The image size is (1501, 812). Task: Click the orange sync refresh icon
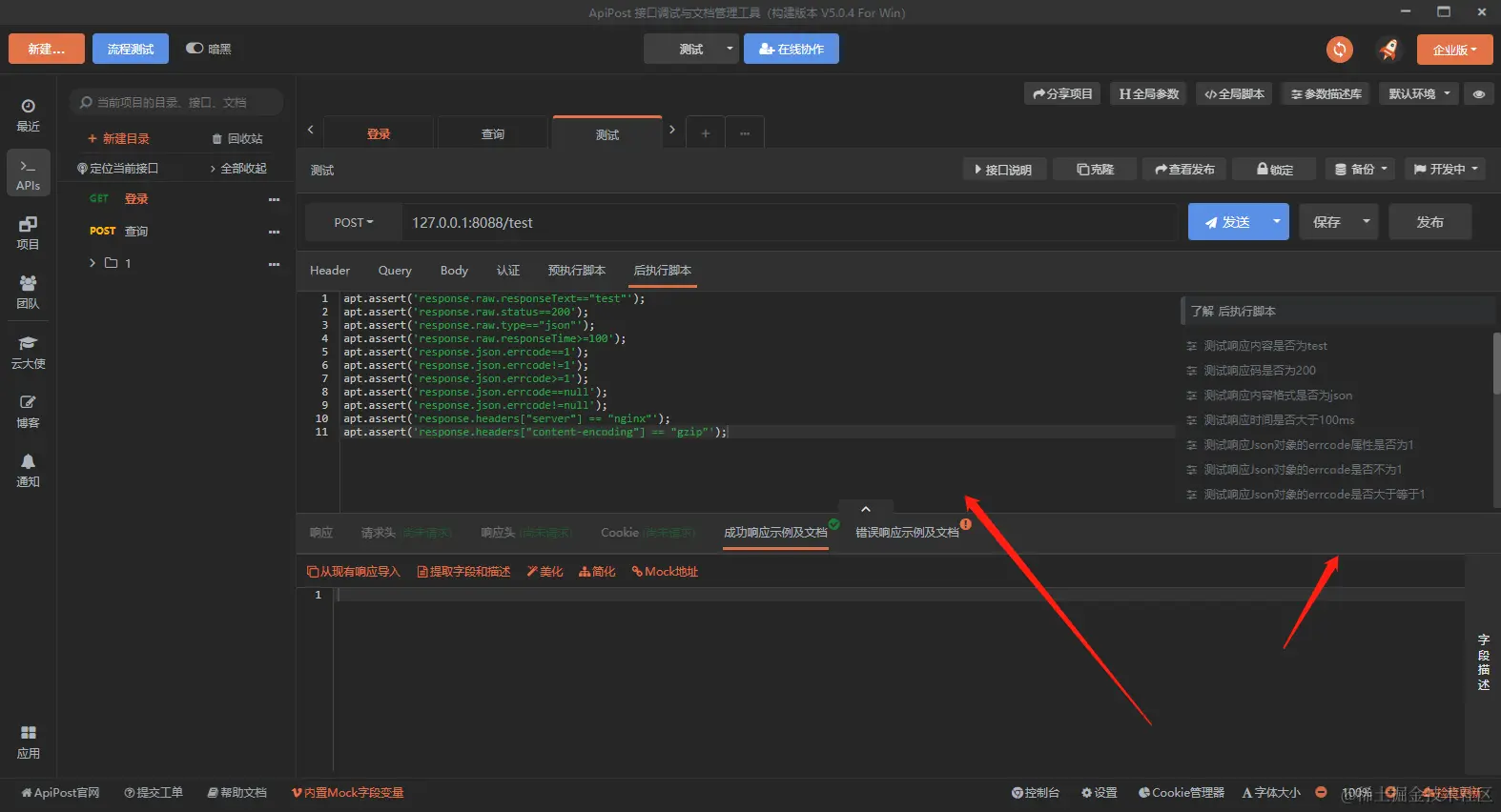[1340, 50]
